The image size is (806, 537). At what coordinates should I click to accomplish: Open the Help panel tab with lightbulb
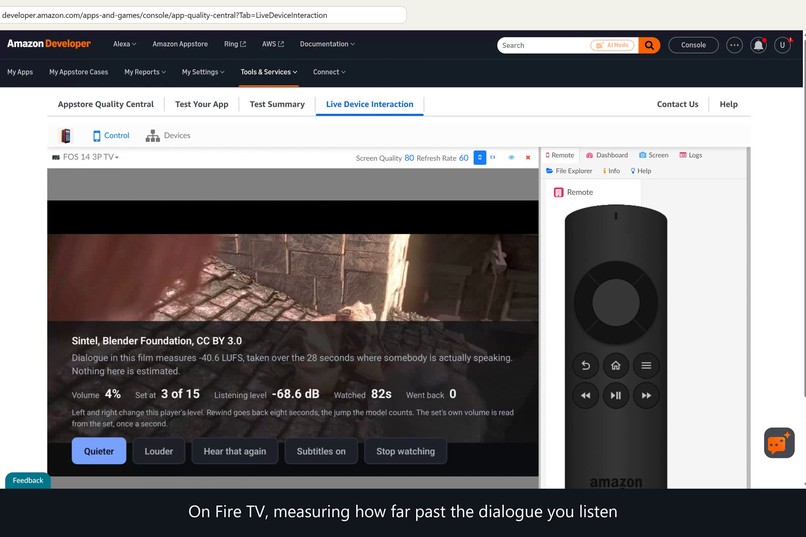pyautogui.click(x=641, y=171)
